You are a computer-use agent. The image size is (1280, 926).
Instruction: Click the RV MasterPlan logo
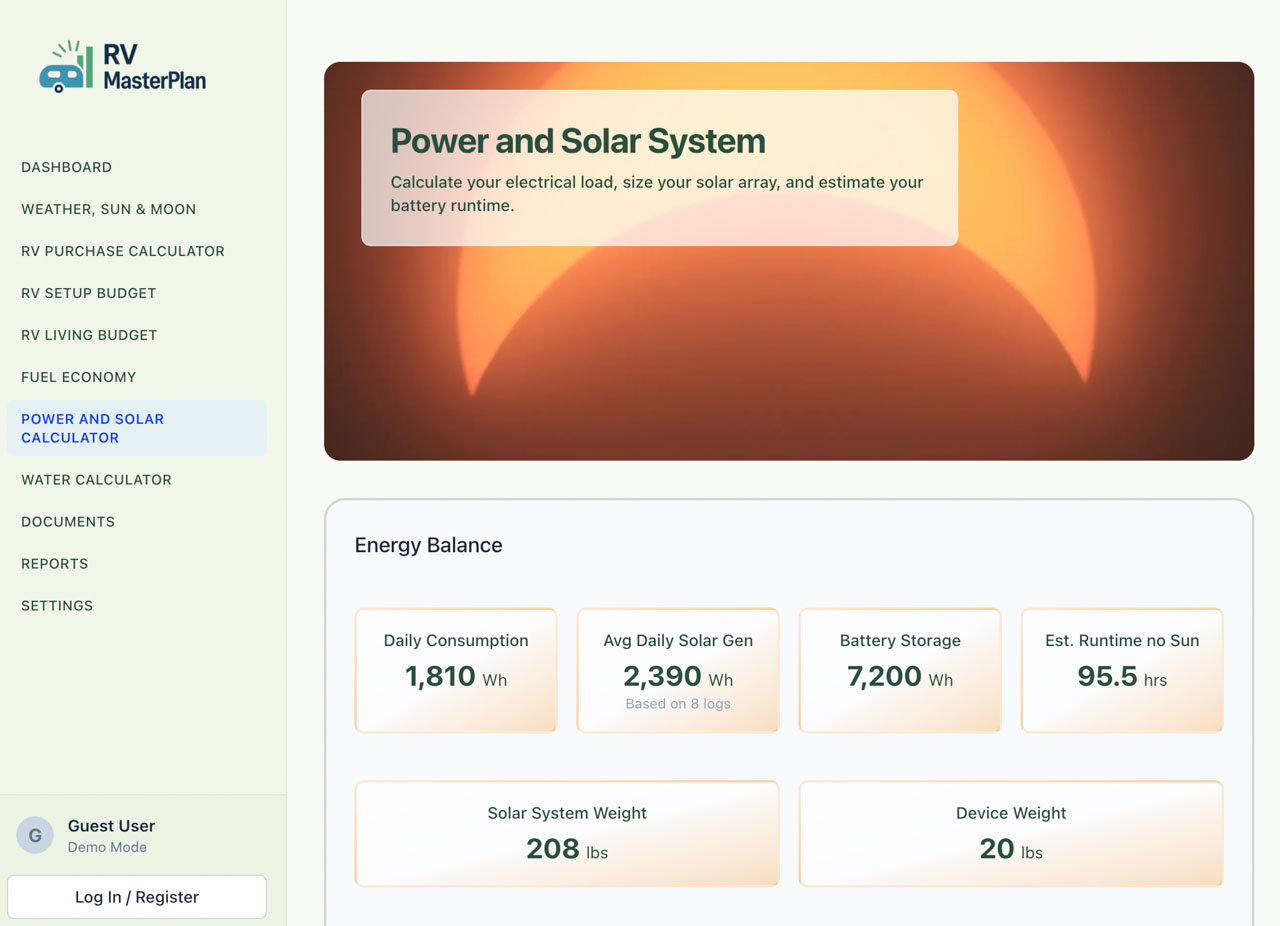123,67
